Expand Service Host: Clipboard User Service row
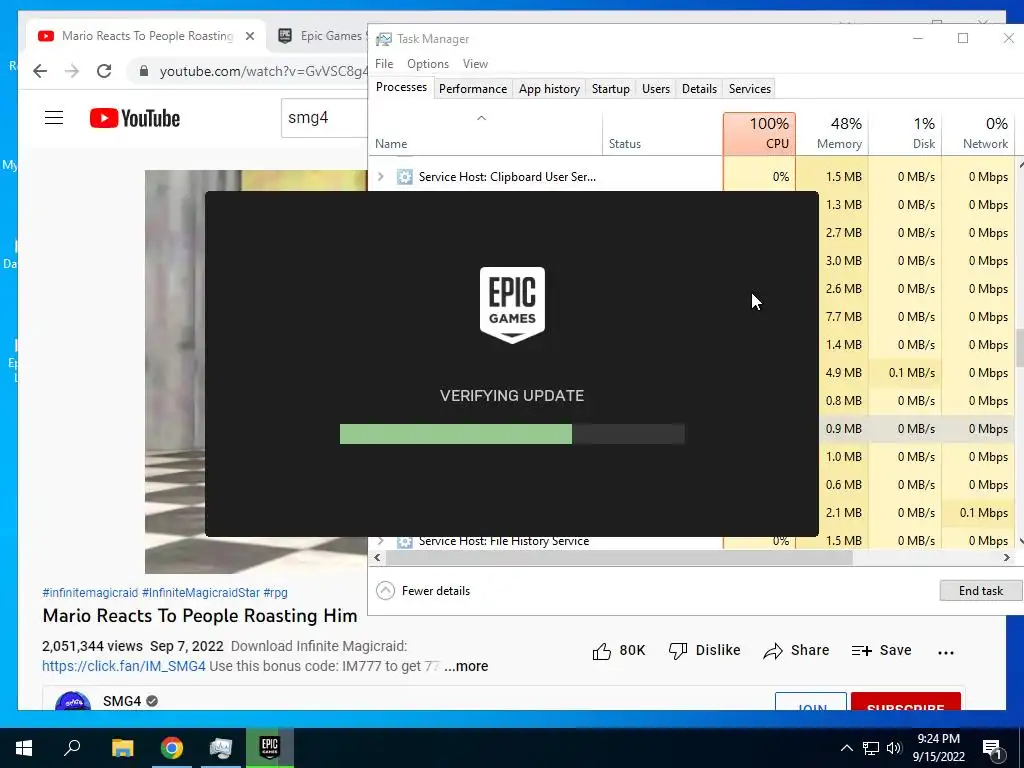 click(381, 177)
